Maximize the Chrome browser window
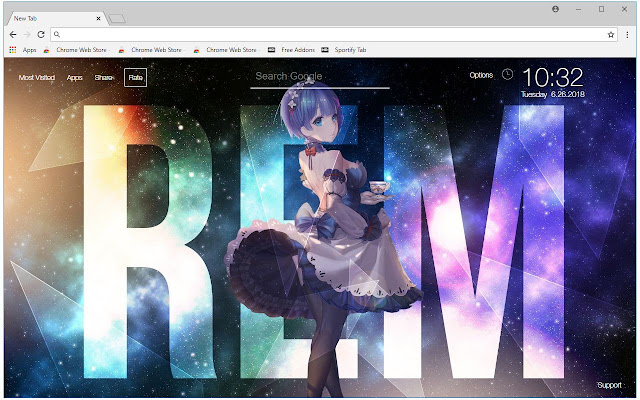Screen dimensions: 640x400 [601, 9]
